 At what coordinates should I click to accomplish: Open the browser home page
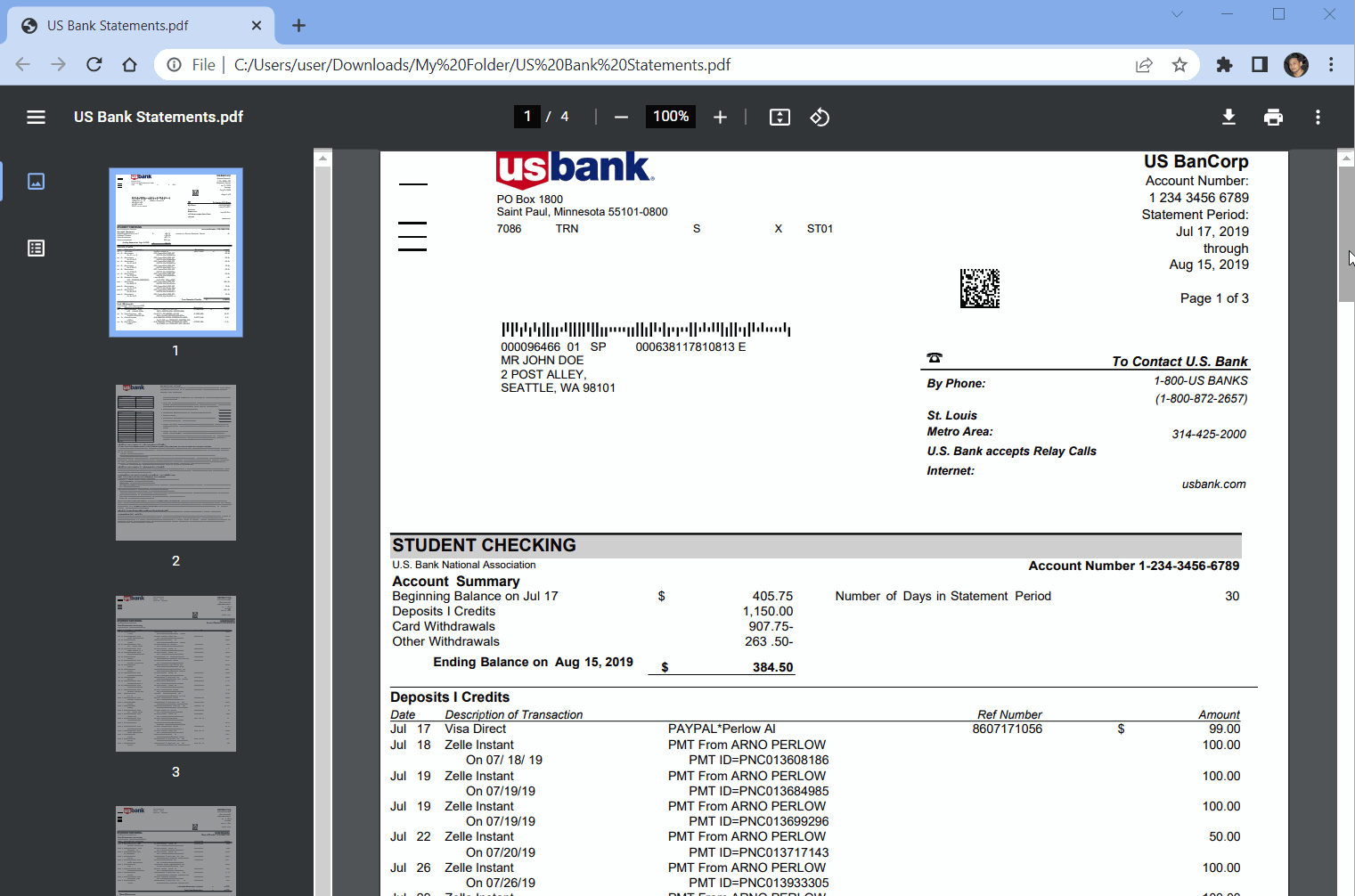tap(129, 64)
